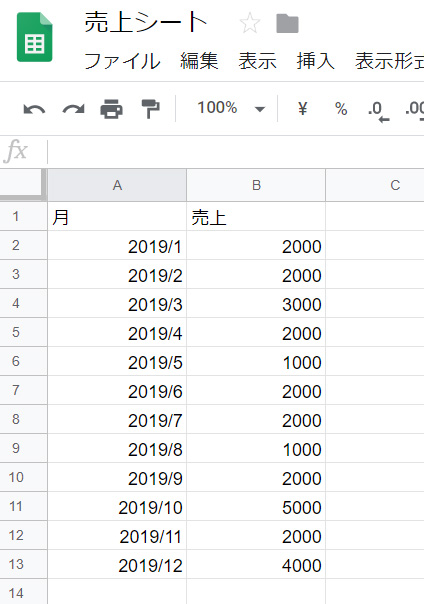
Task: Click the select-all corner box
Action: 23,185
